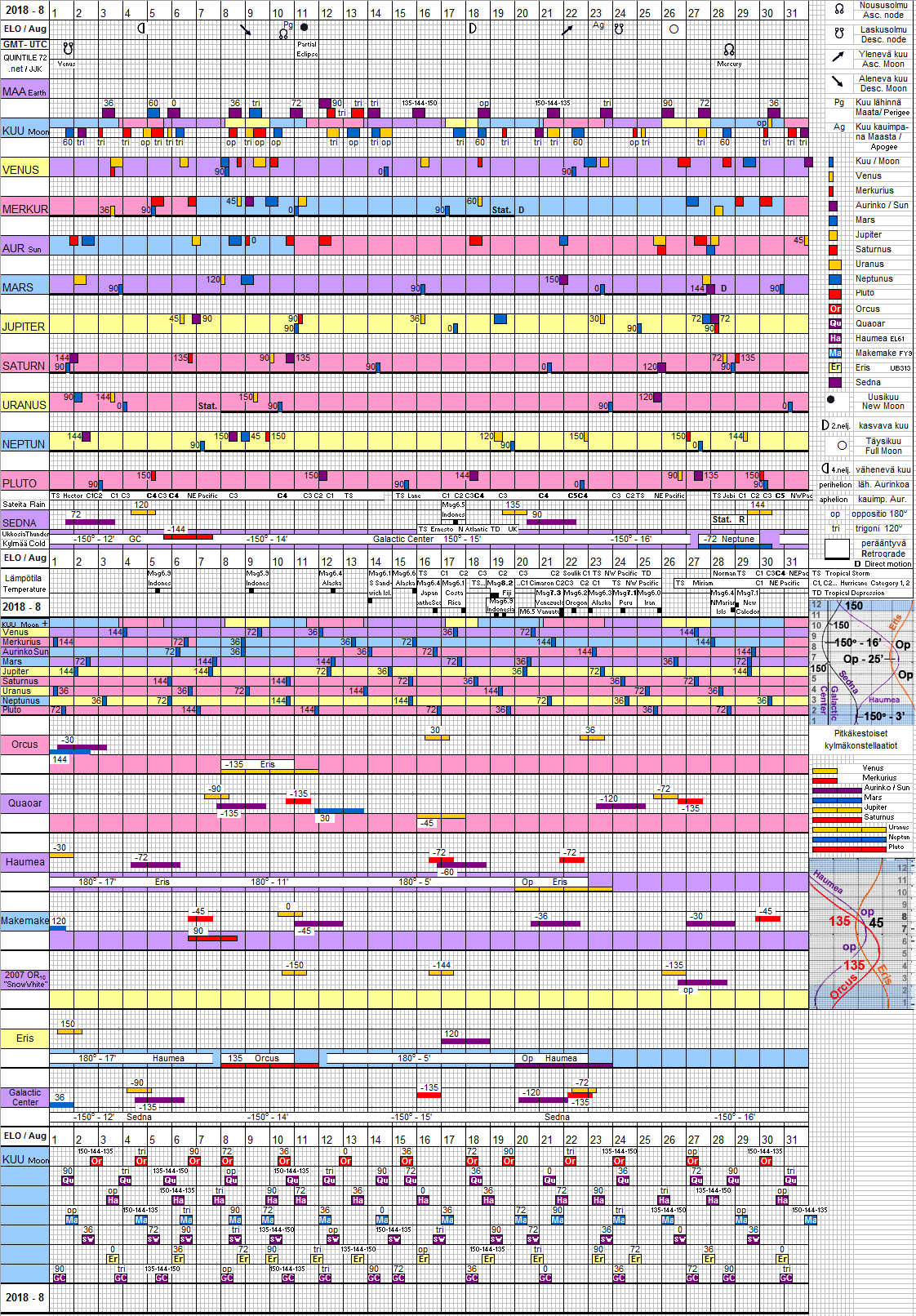This screenshot has height=1316, width=916.
Task: Click the Quaoar row label
Action: (24, 803)
